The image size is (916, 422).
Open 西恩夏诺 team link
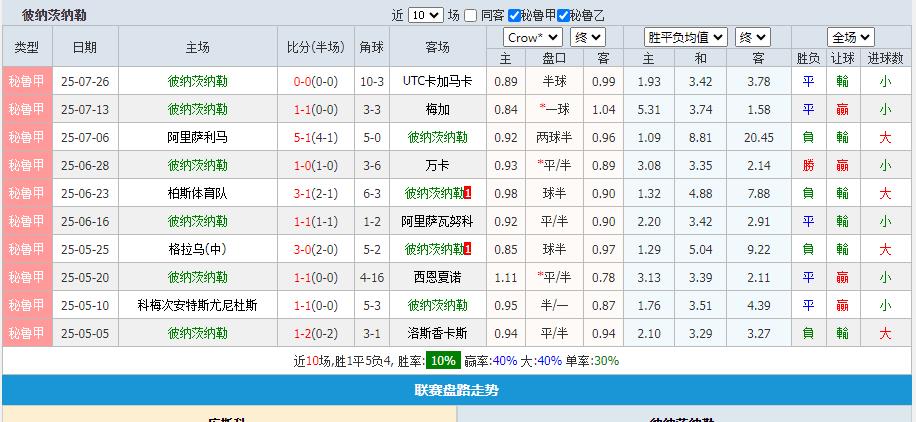pos(437,277)
